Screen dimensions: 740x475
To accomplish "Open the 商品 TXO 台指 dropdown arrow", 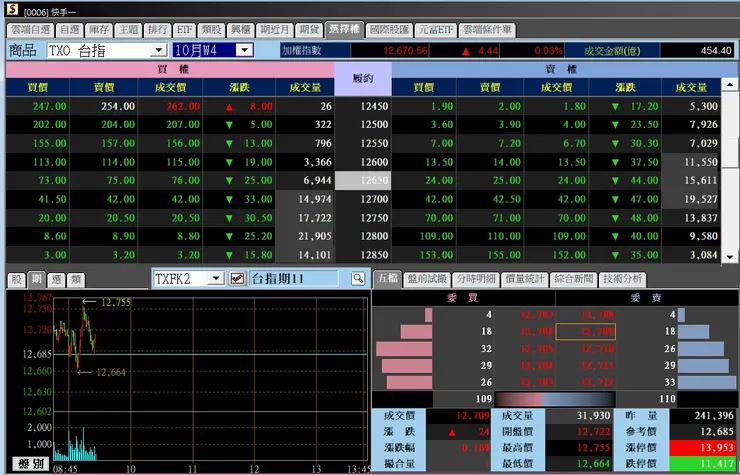I will tap(159, 50).
